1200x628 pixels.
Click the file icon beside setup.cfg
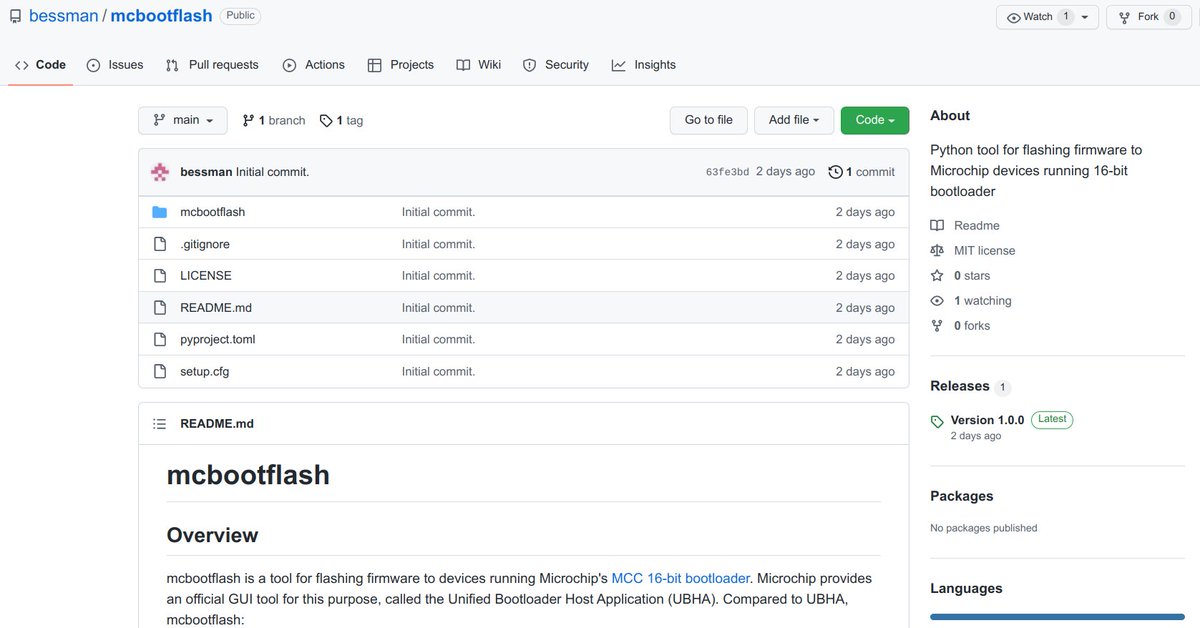[x=159, y=372]
